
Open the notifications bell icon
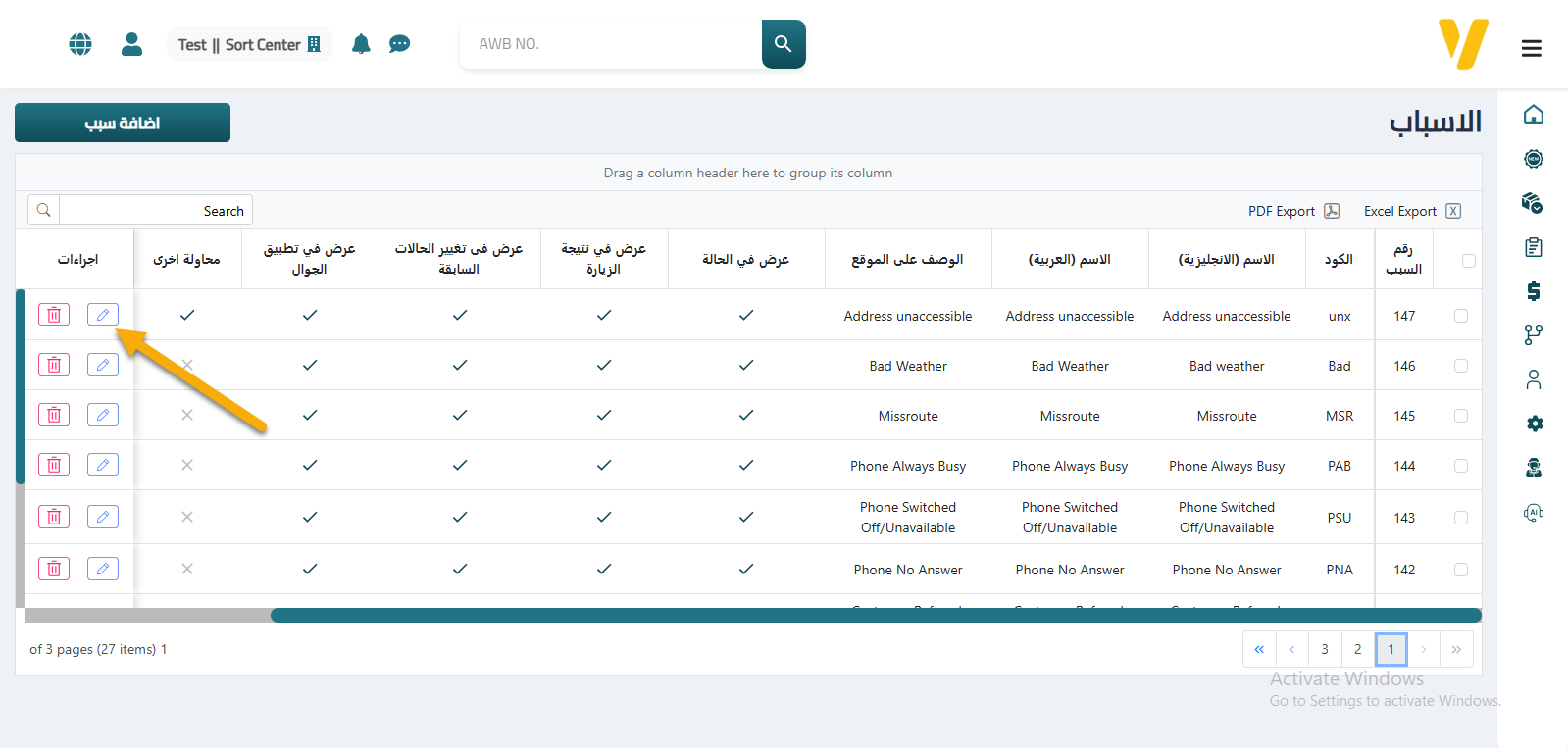(x=361, y=44)
